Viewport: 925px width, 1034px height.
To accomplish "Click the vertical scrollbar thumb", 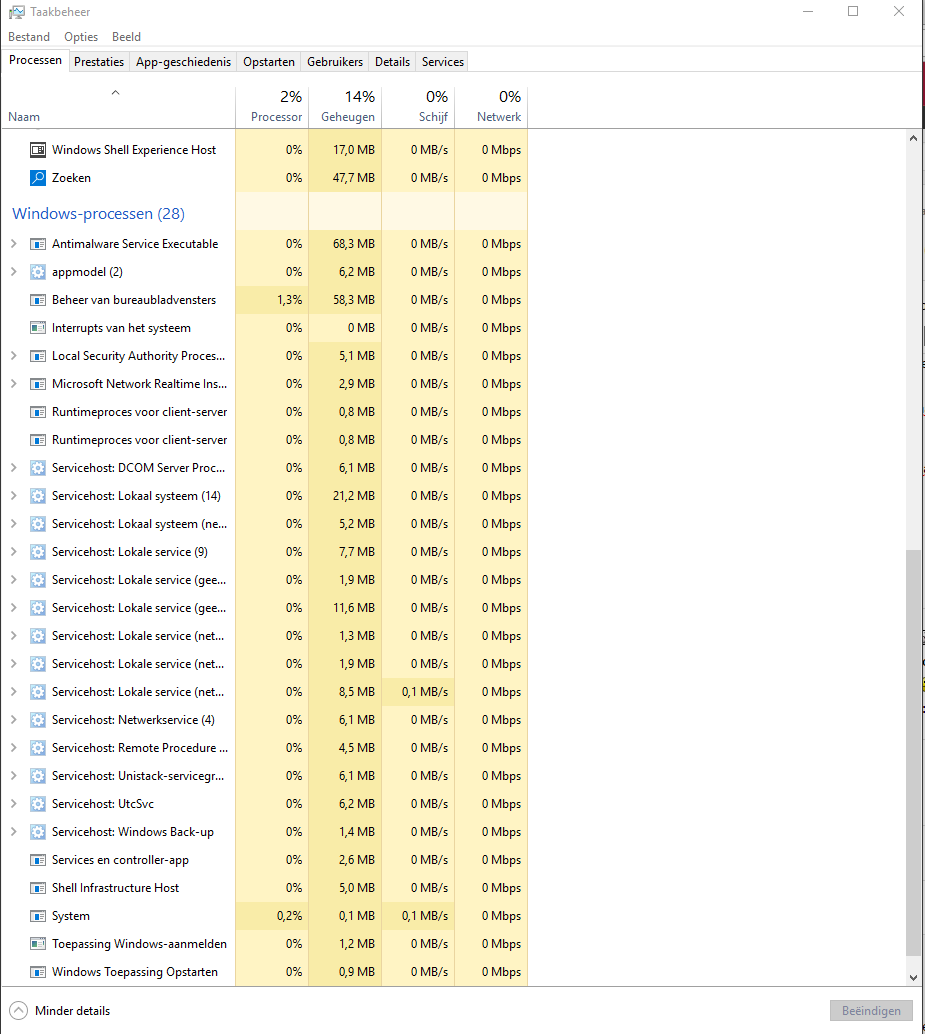I will click(913, 752).
